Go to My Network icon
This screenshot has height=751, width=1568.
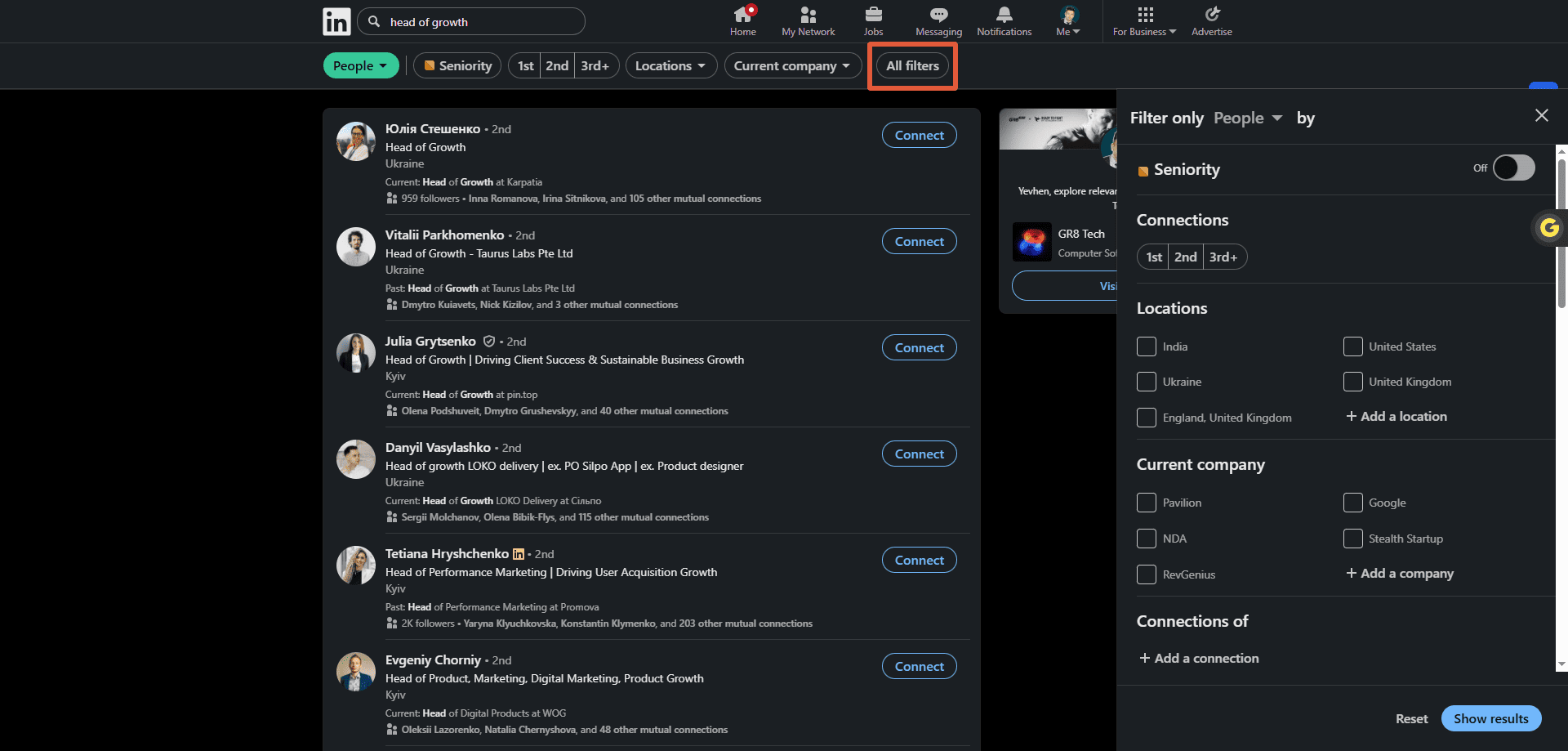coord(808,15)
